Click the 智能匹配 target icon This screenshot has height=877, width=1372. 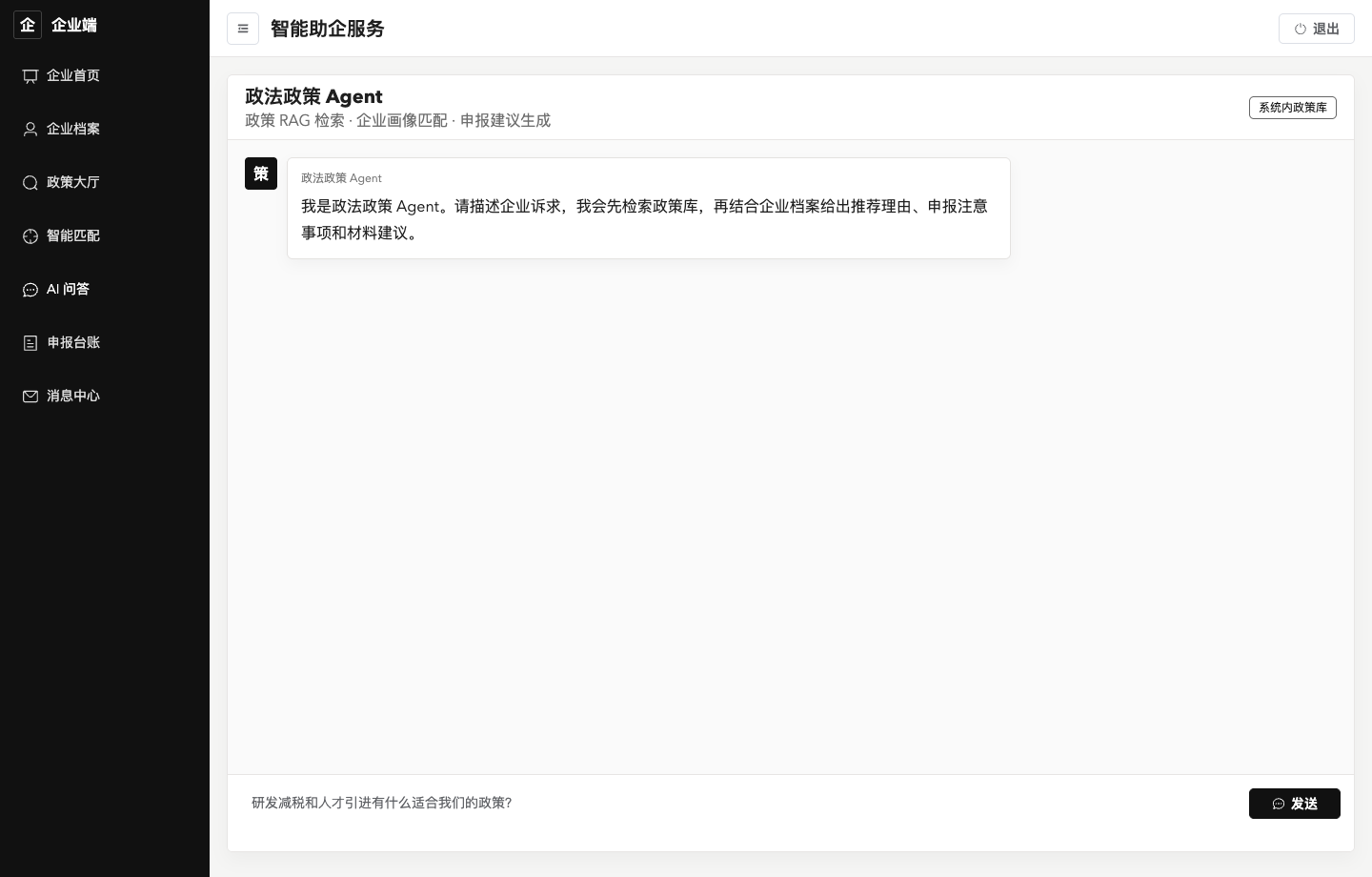click(x=30, y=236)
